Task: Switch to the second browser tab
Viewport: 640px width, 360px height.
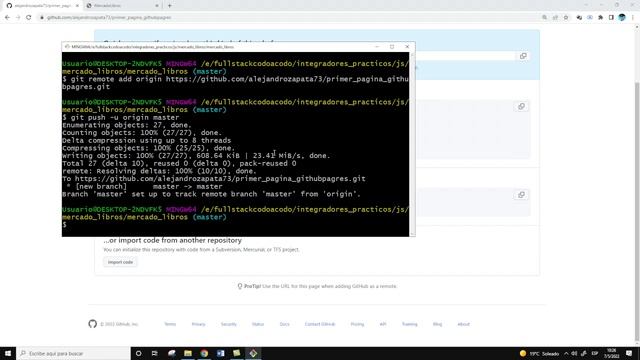Action: (x=122, y=6)
